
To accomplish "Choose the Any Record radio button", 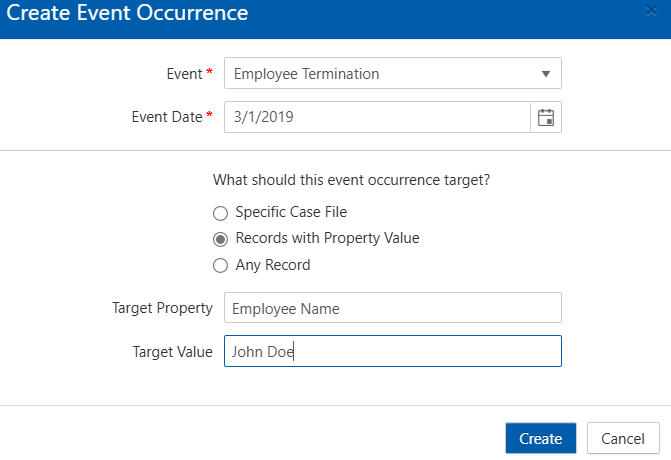I will click(x=220, y=266).
